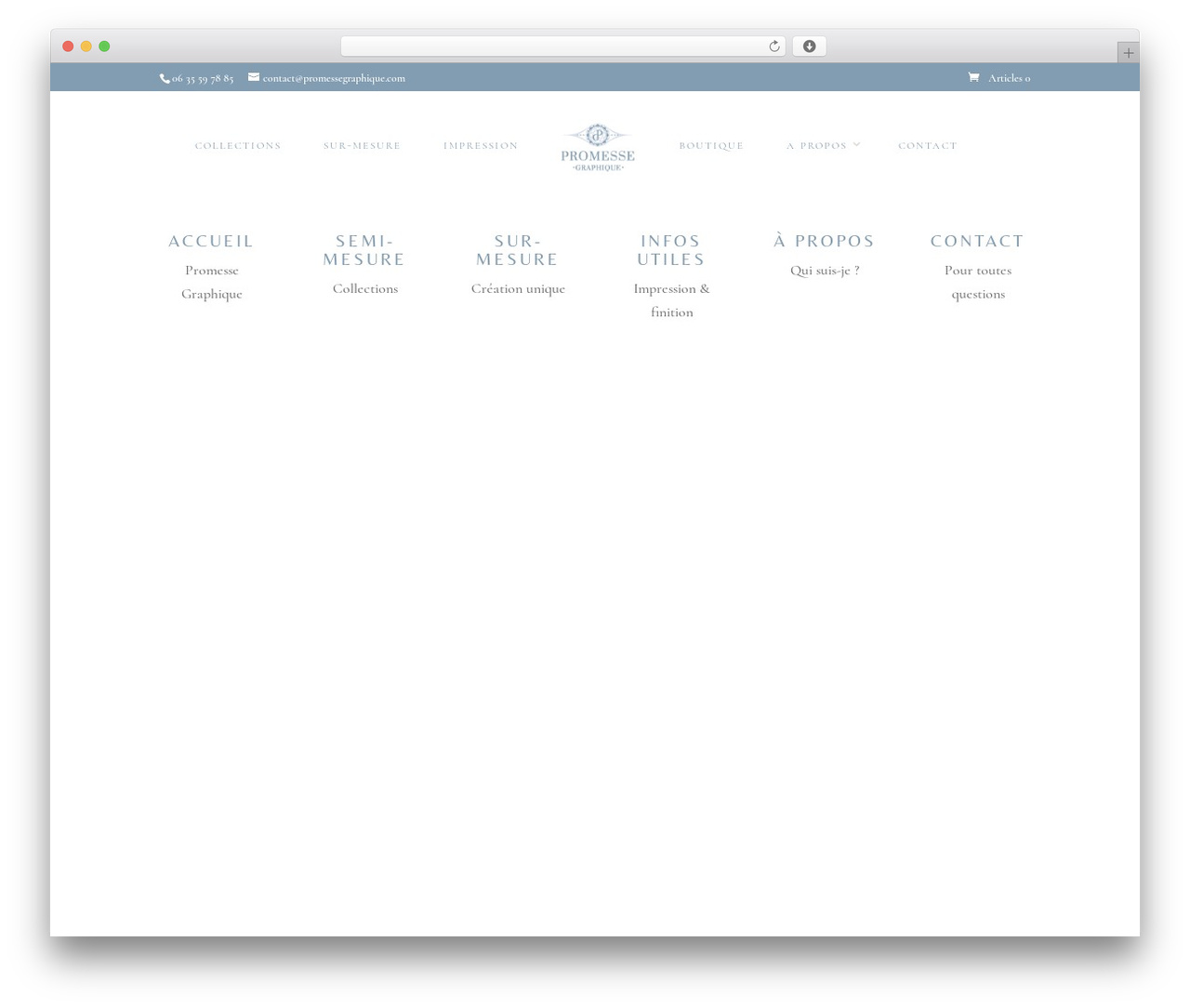
Task: Click the Promesse Graphique logo
Action: (x=598, y=147)
